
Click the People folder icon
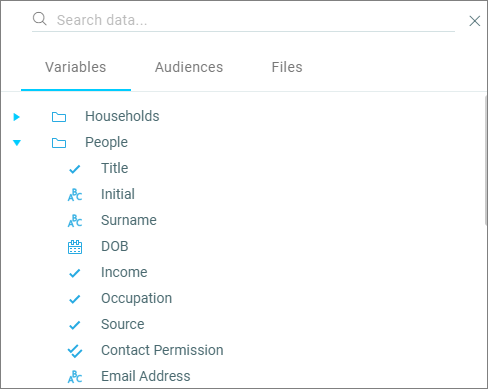[59, 143]
